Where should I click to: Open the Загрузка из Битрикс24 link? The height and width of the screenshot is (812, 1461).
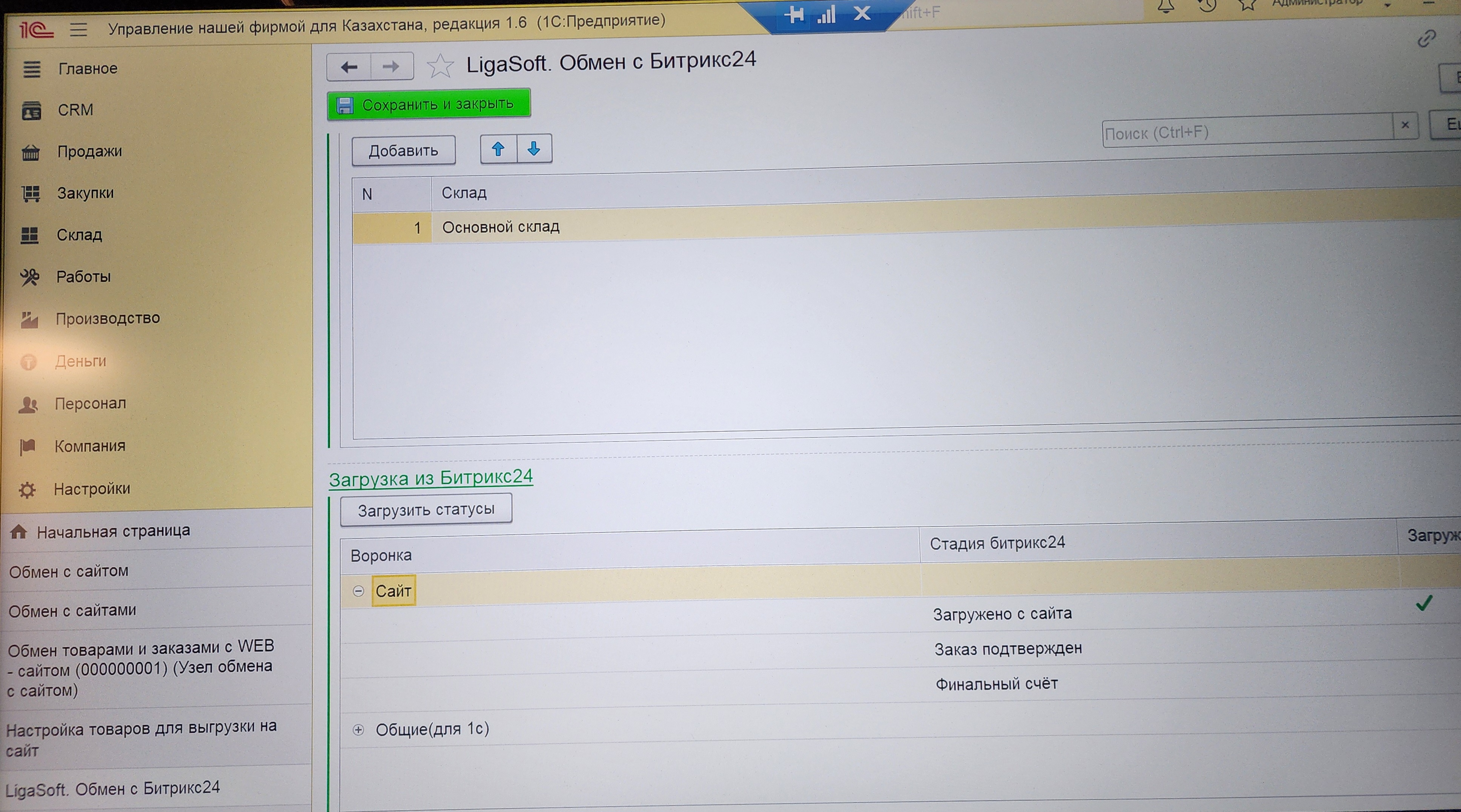point(430,478)
